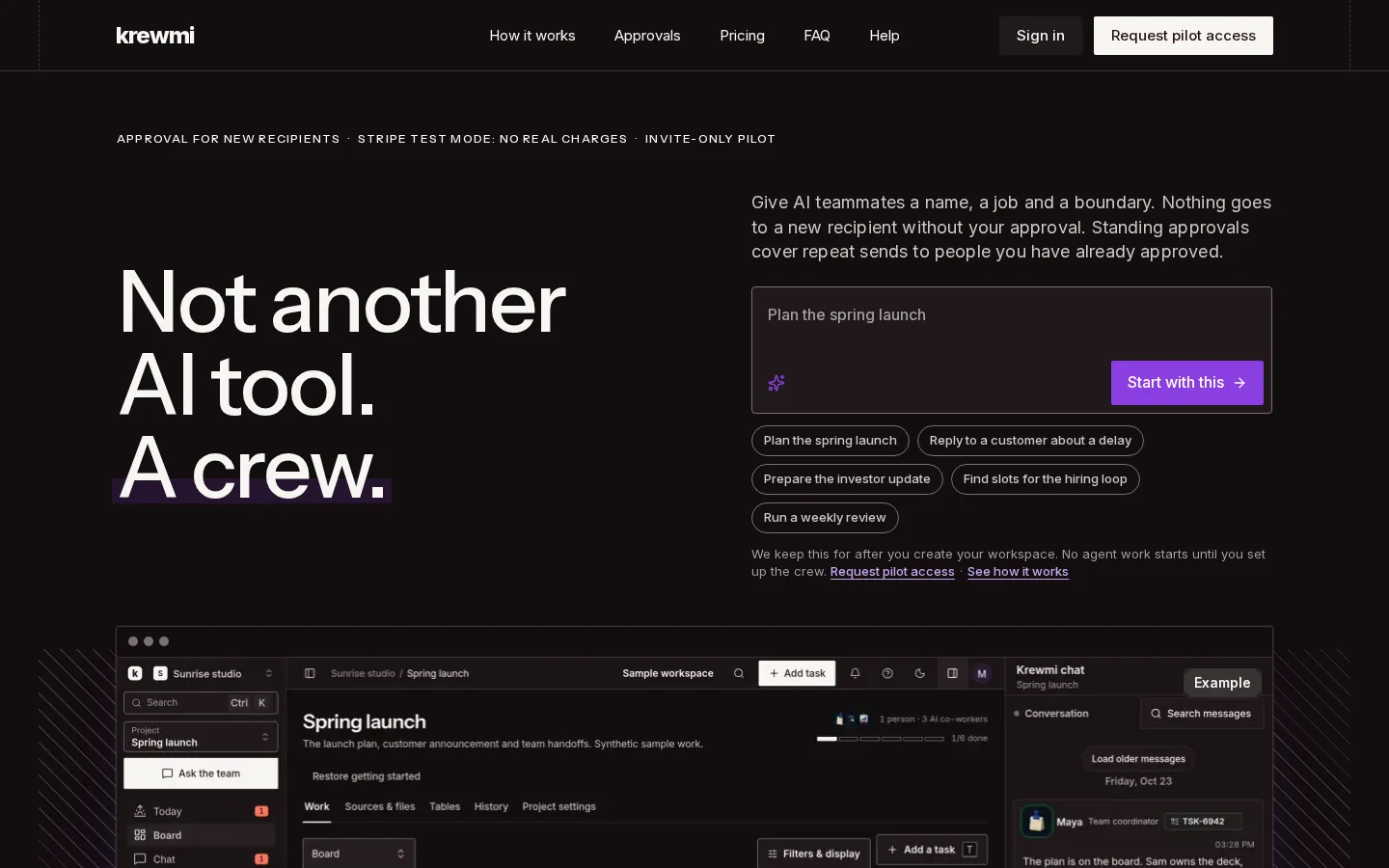Open the Project Spring launch selector
The image size is (1389, 868).
201,737
